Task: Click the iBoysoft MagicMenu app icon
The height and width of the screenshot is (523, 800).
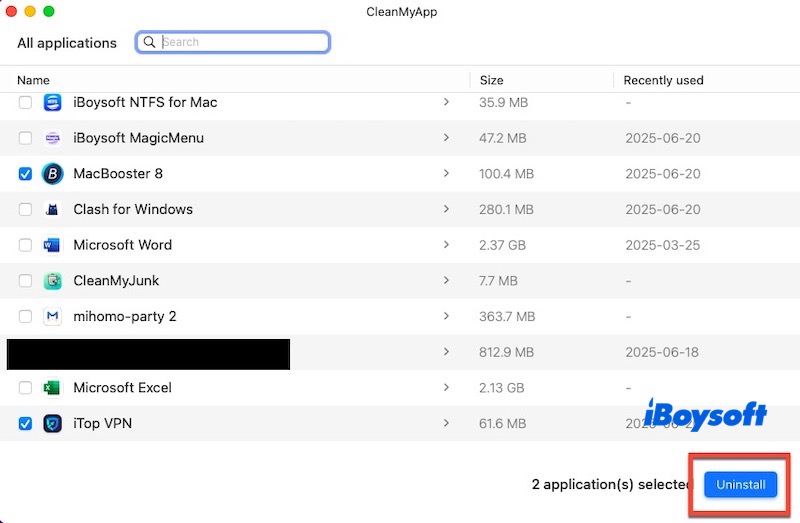Action: 53,138
